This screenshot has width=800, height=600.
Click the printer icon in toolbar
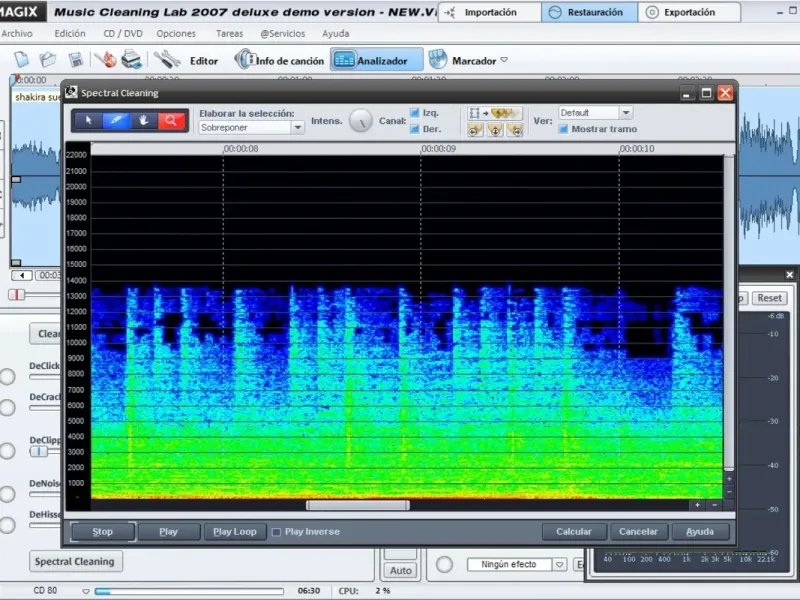pos(131,61)
